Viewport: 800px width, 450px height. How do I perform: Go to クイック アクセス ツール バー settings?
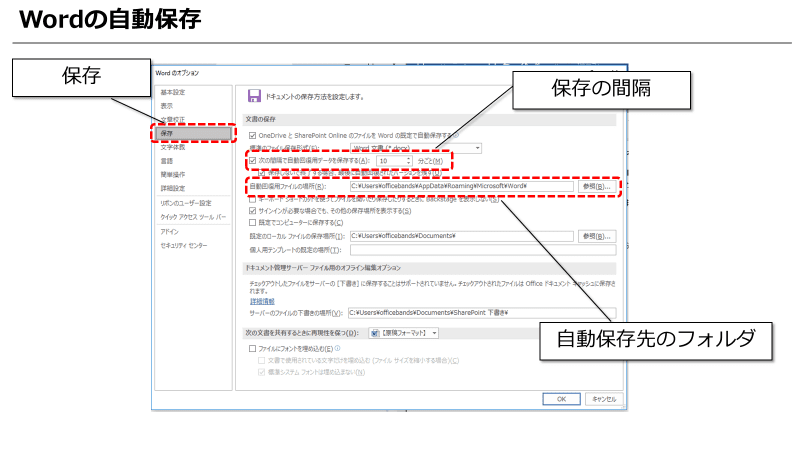point(194,217)
